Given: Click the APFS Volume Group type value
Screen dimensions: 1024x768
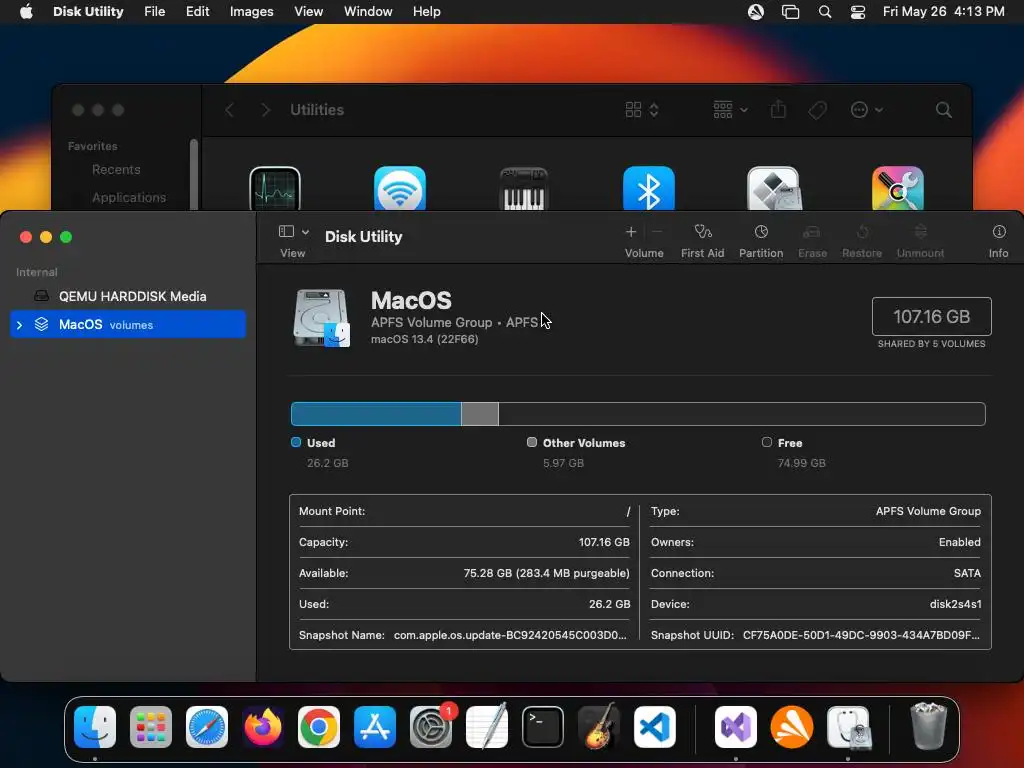Looking at the screenshot, I should tap(928, 511).
